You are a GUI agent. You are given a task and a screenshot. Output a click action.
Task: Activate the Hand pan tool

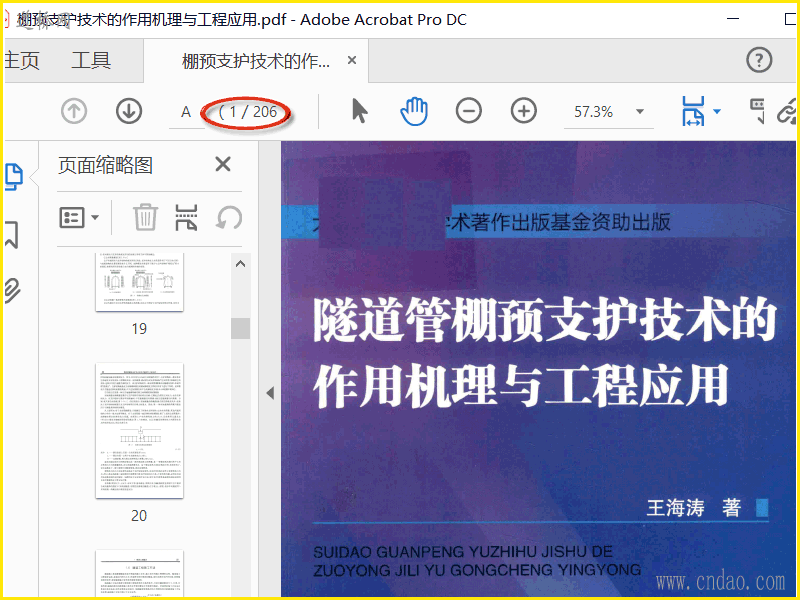[414, 111]
